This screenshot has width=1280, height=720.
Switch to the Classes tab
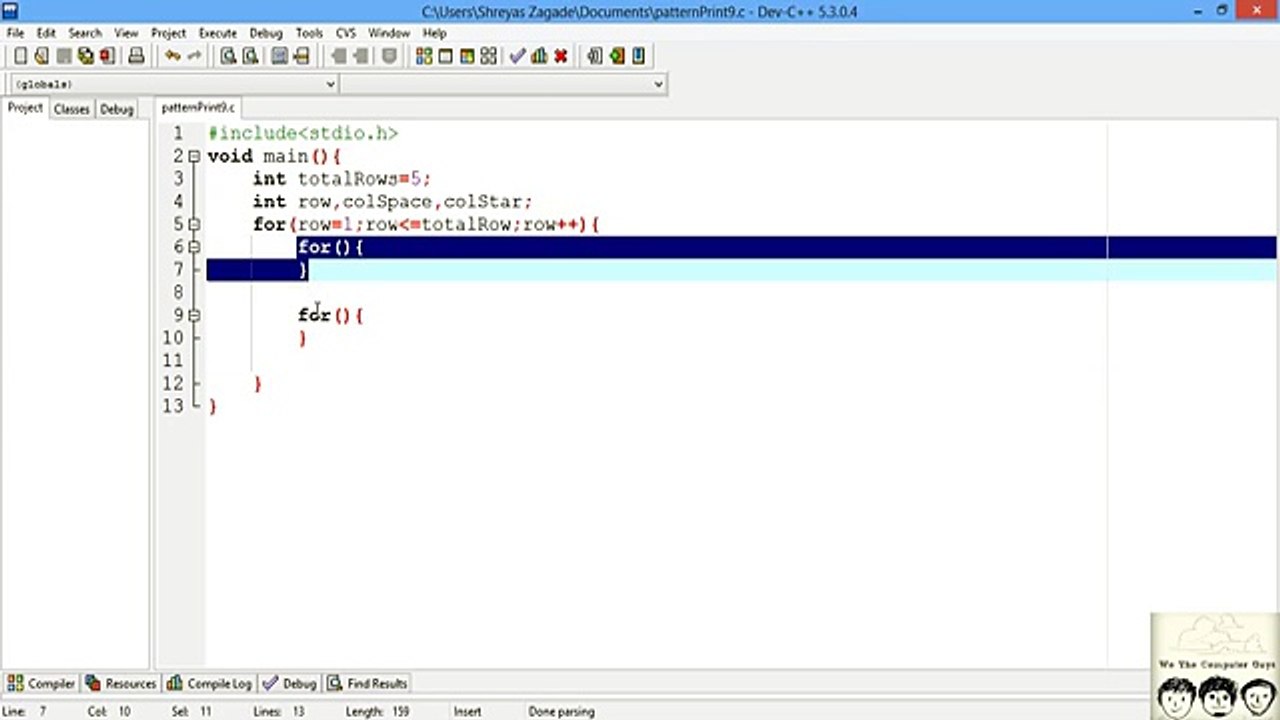tap(71, 109)
